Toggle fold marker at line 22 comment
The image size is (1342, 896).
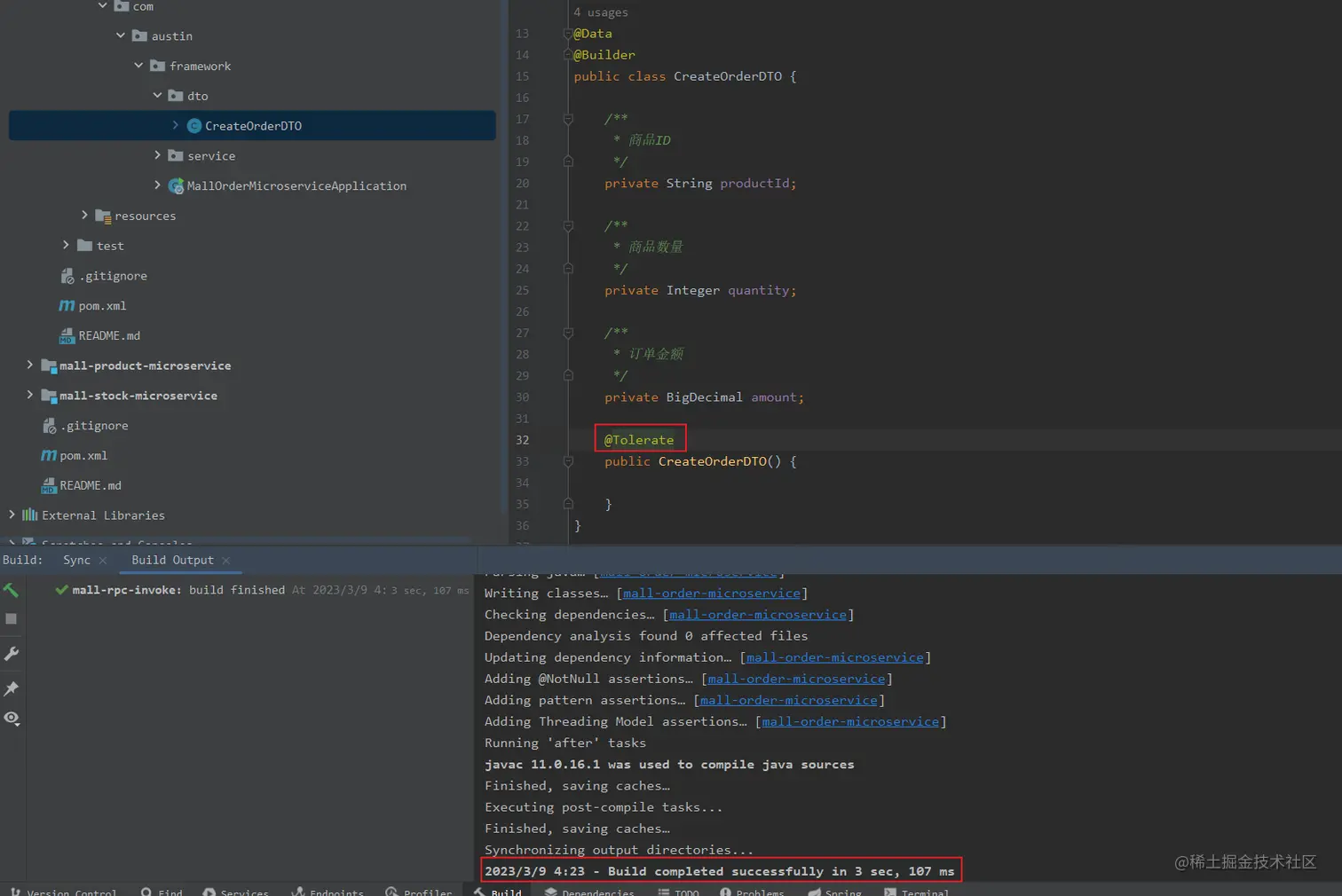(x=568, y=226)
